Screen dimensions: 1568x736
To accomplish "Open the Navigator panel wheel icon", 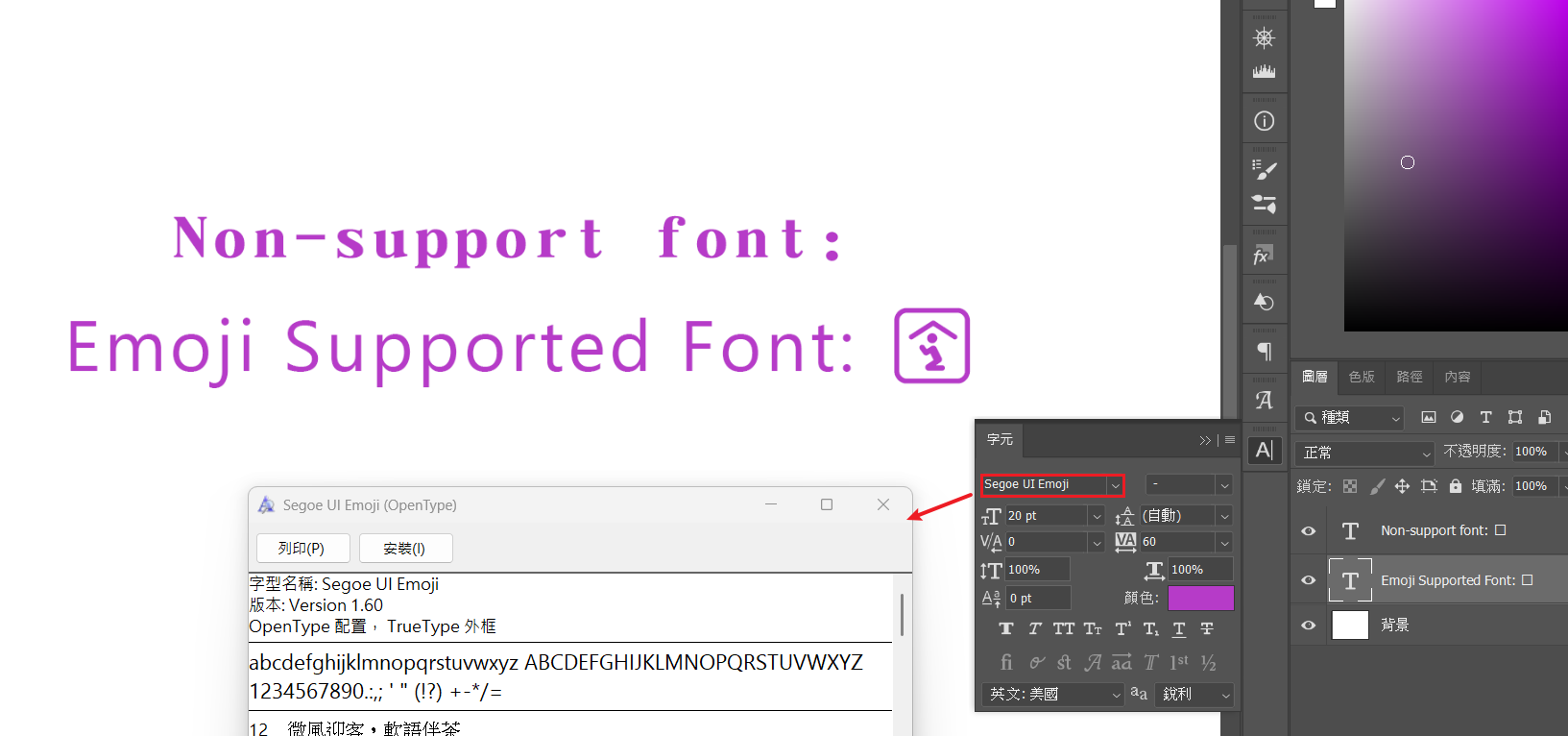I will 1264,37.
